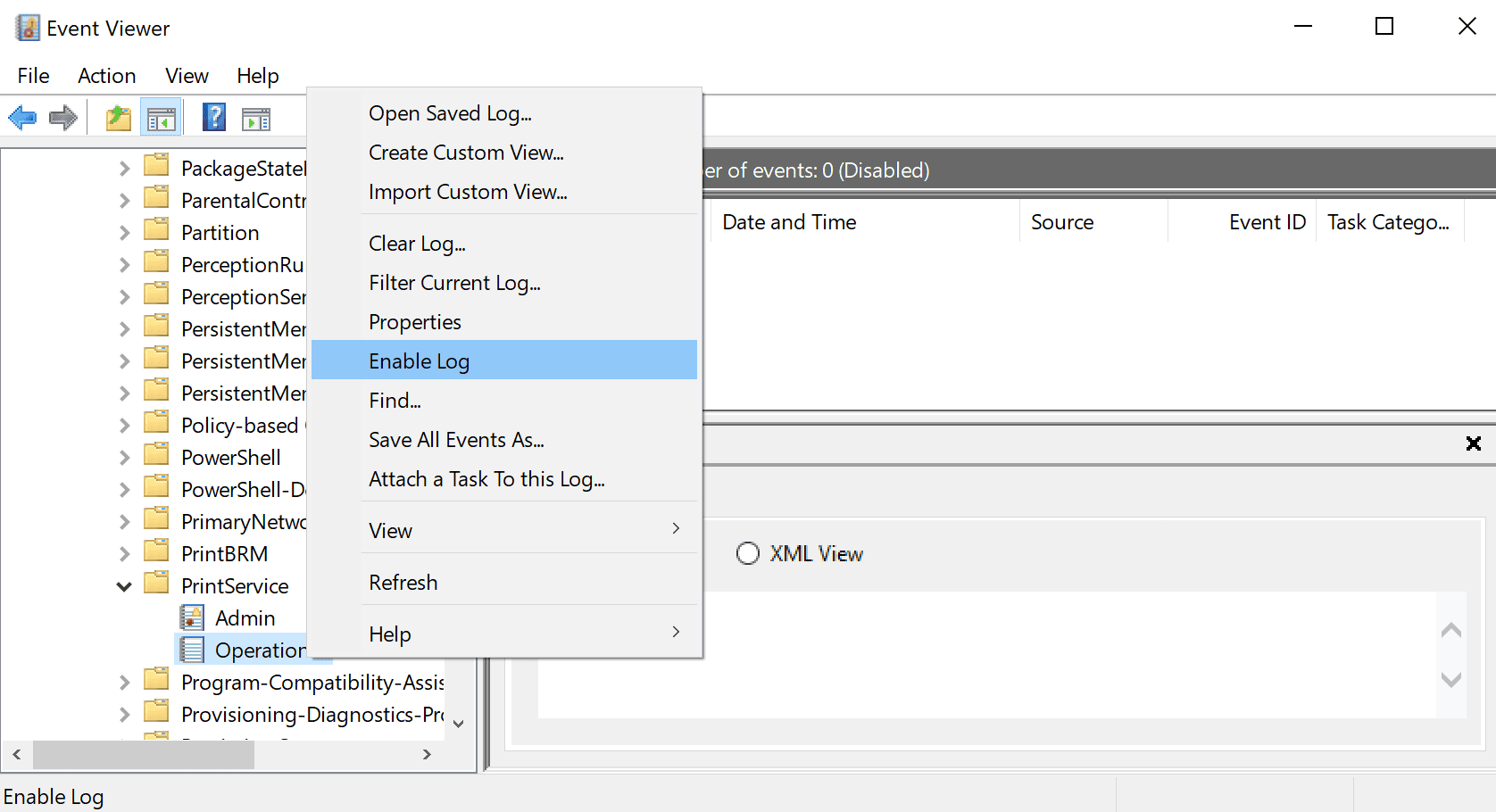
Task: Click the Back arrow toolbar icon
Action: 22,118
